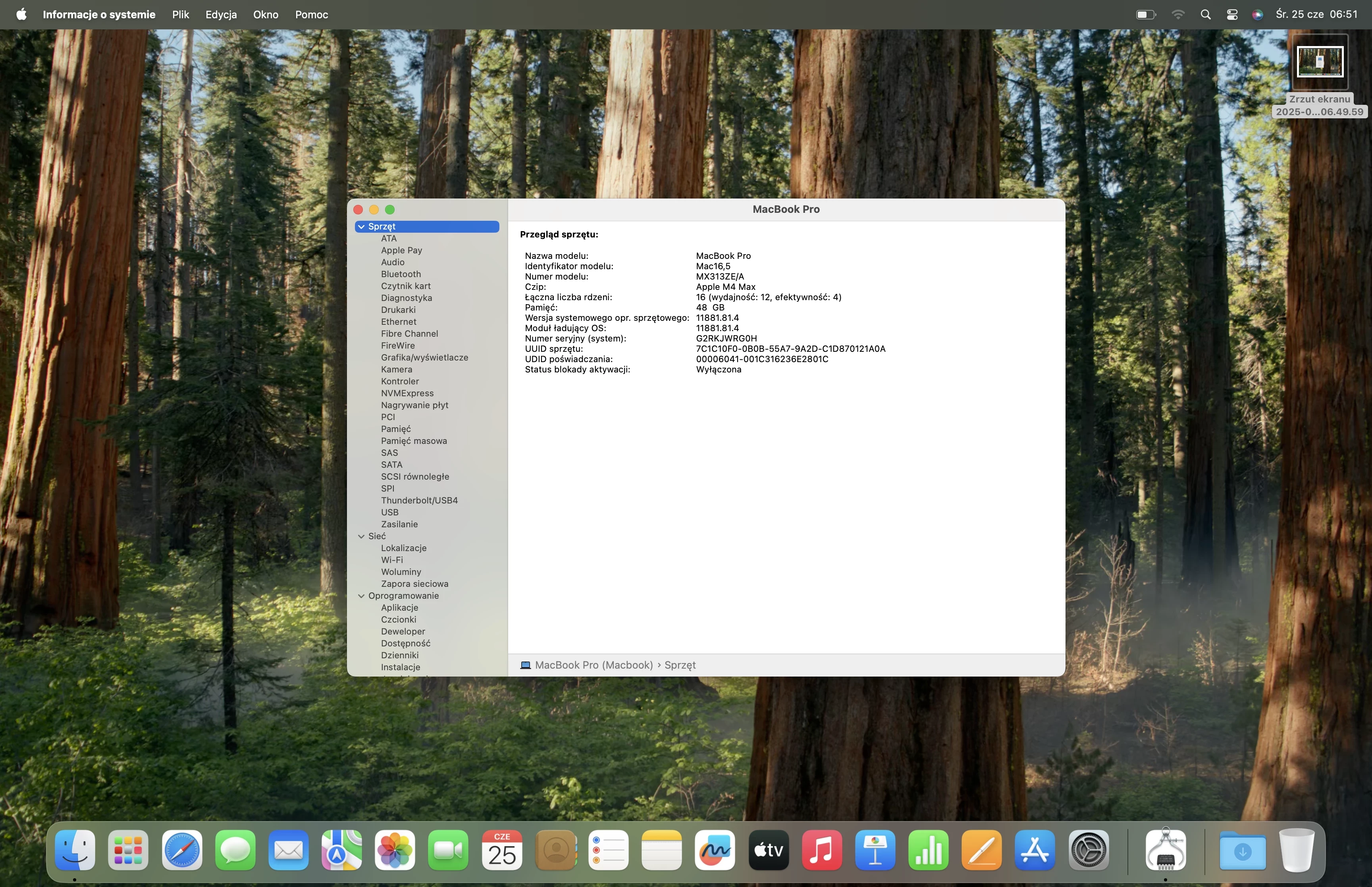Select Aplikacje under Oprogramowanie
The image size is (1372, 887).
(399, 607)
